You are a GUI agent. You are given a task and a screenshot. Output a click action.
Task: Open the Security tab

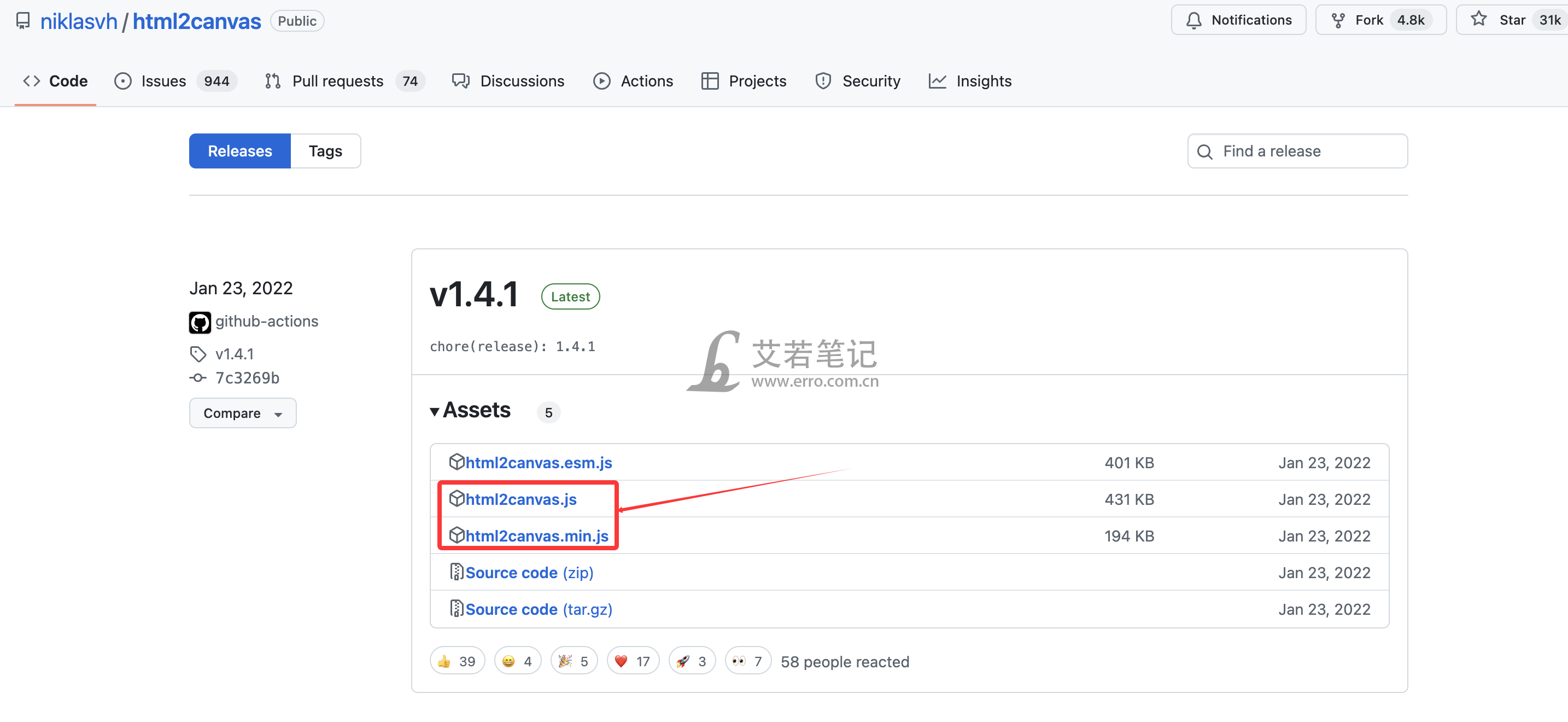click(x=858, y=81)
